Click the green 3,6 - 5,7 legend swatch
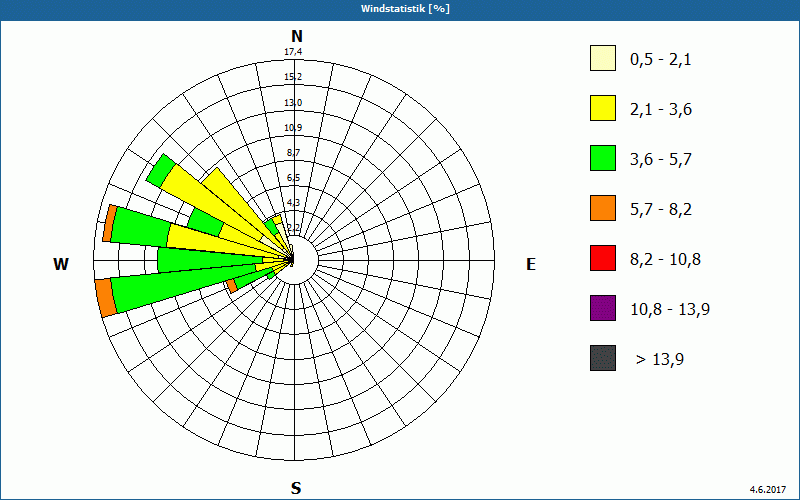 click(x=603, y=158)
